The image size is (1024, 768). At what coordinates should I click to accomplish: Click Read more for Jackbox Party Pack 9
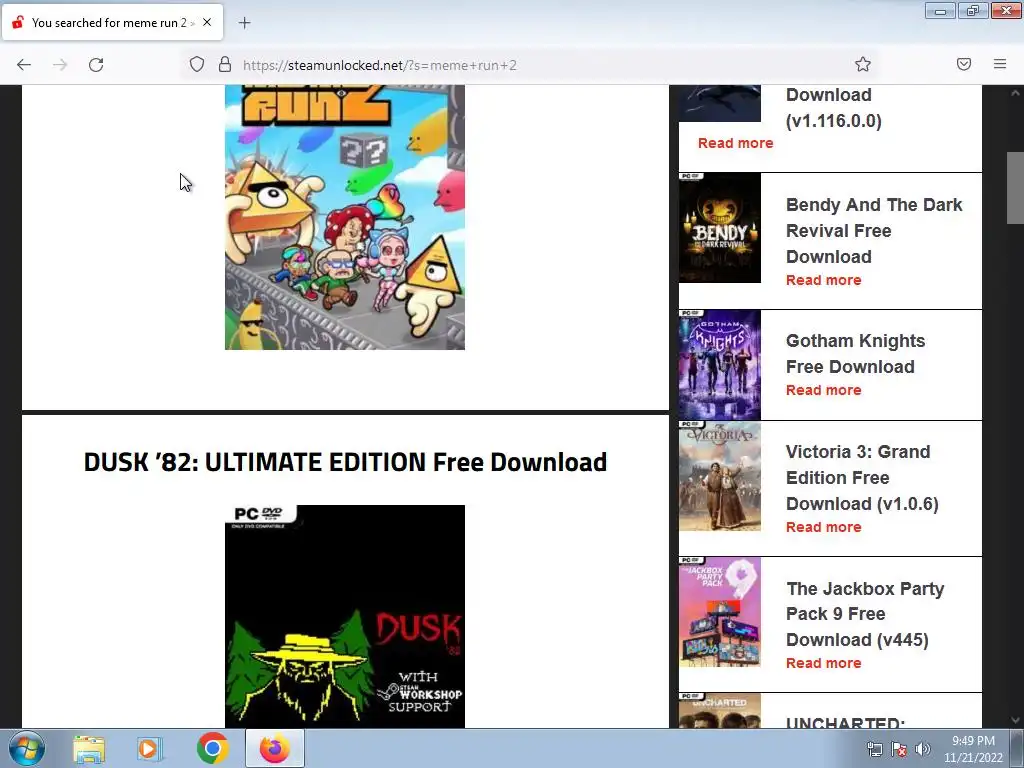(824, 663)
